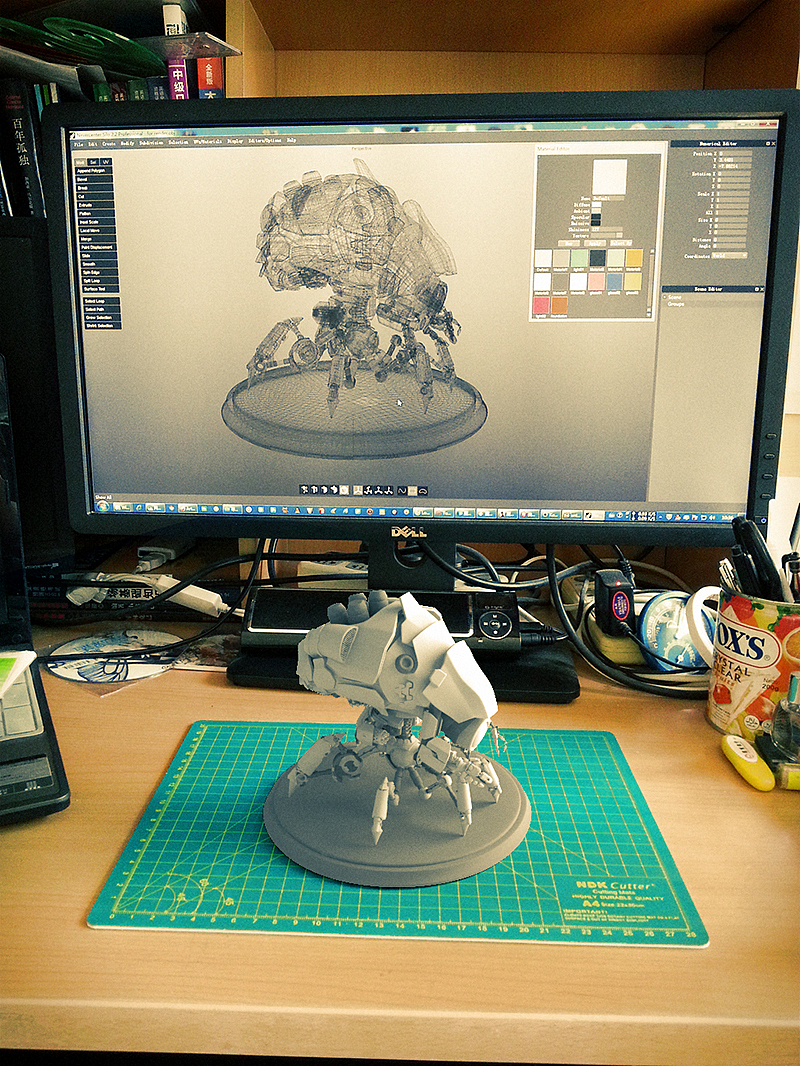Open the Diffuse color swatch

tap(596, 205)
